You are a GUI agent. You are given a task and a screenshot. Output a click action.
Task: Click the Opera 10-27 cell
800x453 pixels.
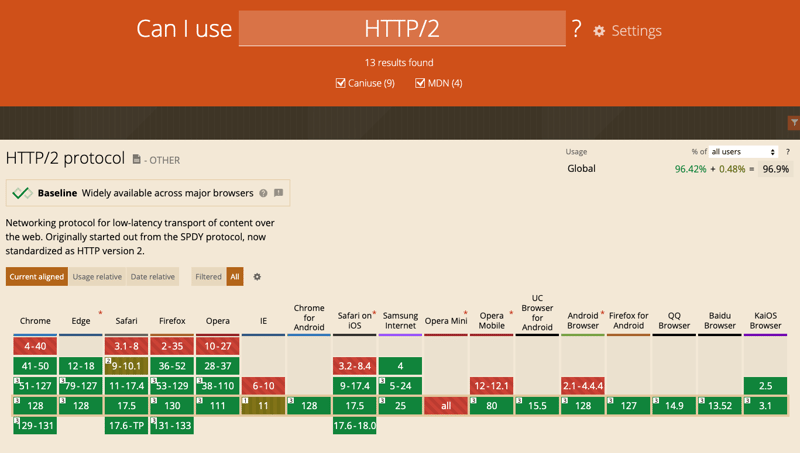coord(218,346)
